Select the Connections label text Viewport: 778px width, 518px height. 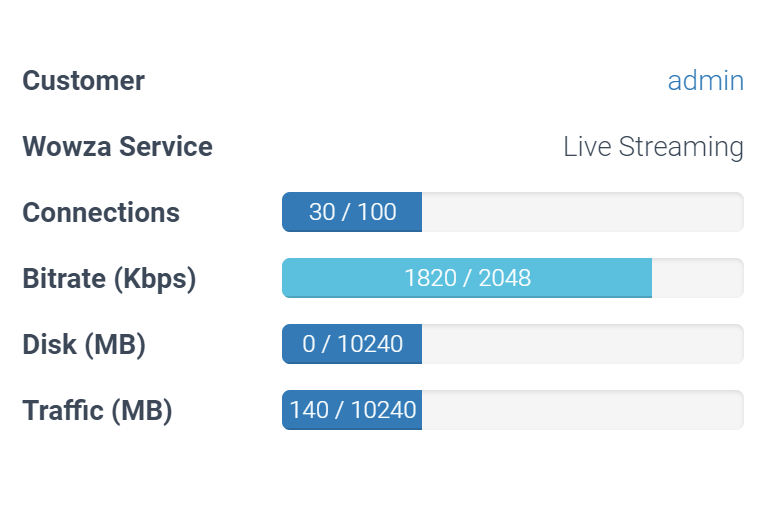[101, 213]
